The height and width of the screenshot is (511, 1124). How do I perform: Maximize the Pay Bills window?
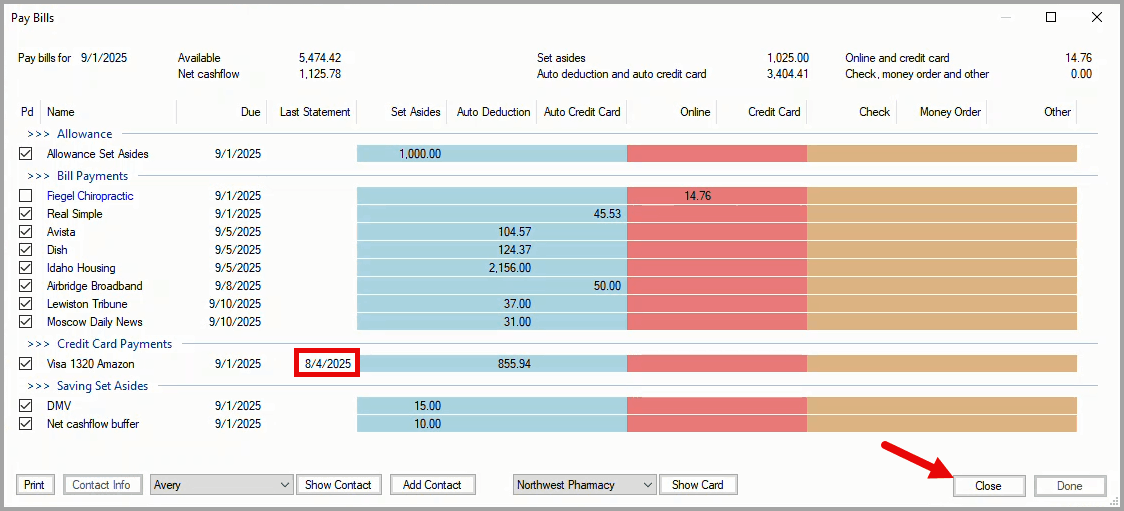tap(1051, 17)
